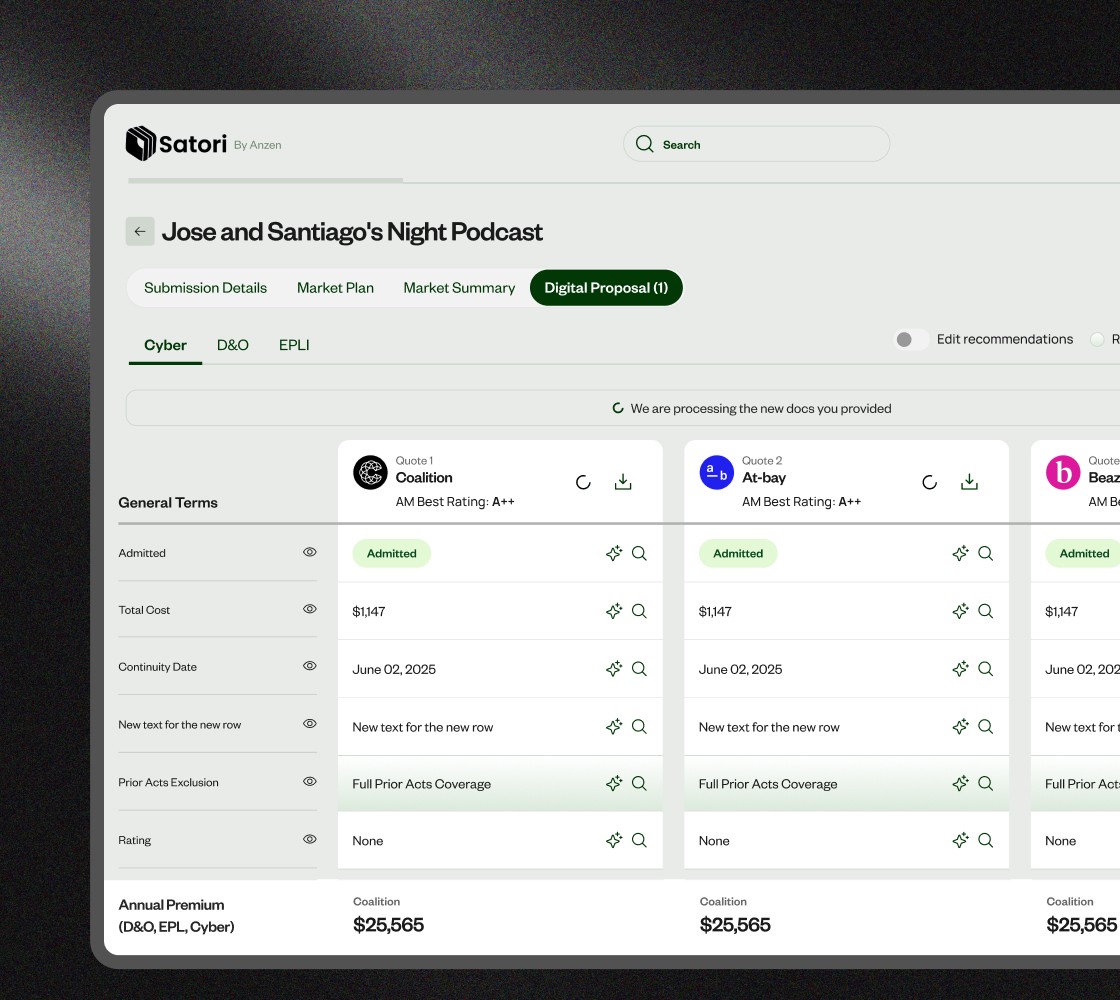The image size is (1120, 1000).
Task: Select the Cyber coverage tab
Action: point(165,345)
